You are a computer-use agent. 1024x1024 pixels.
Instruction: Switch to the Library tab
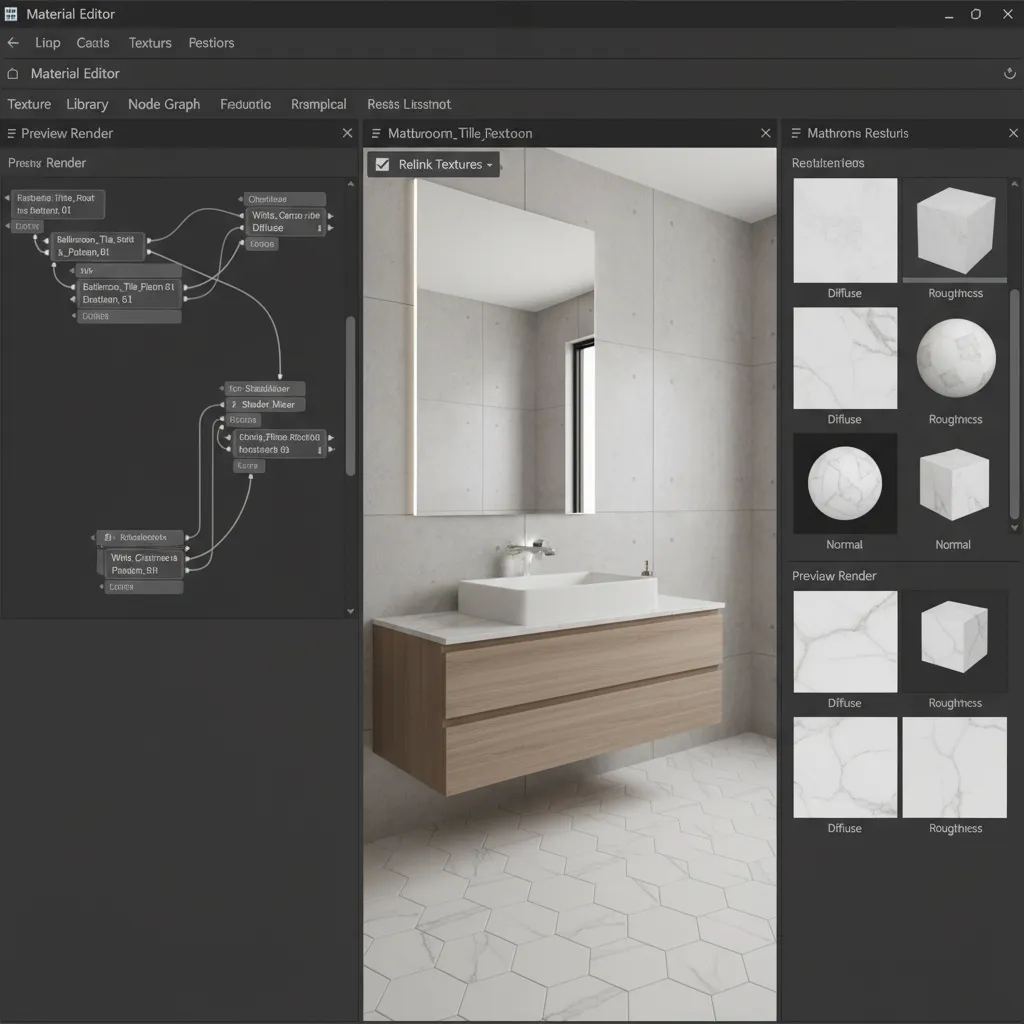point(87,104)
